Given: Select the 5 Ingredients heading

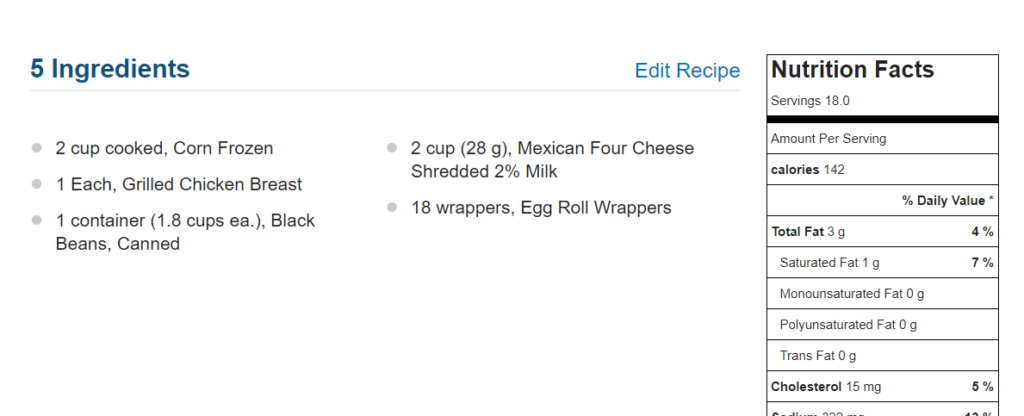Looking at the screenshot, I should 110,69.
